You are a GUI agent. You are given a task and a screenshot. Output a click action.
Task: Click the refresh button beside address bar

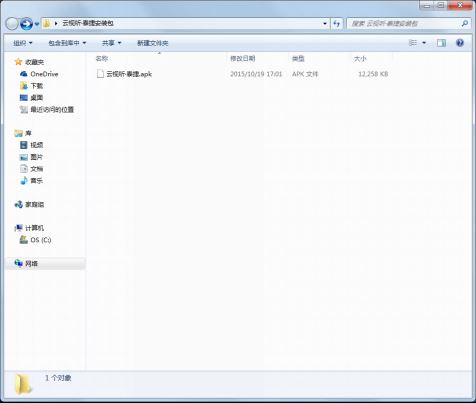[337, 24]
